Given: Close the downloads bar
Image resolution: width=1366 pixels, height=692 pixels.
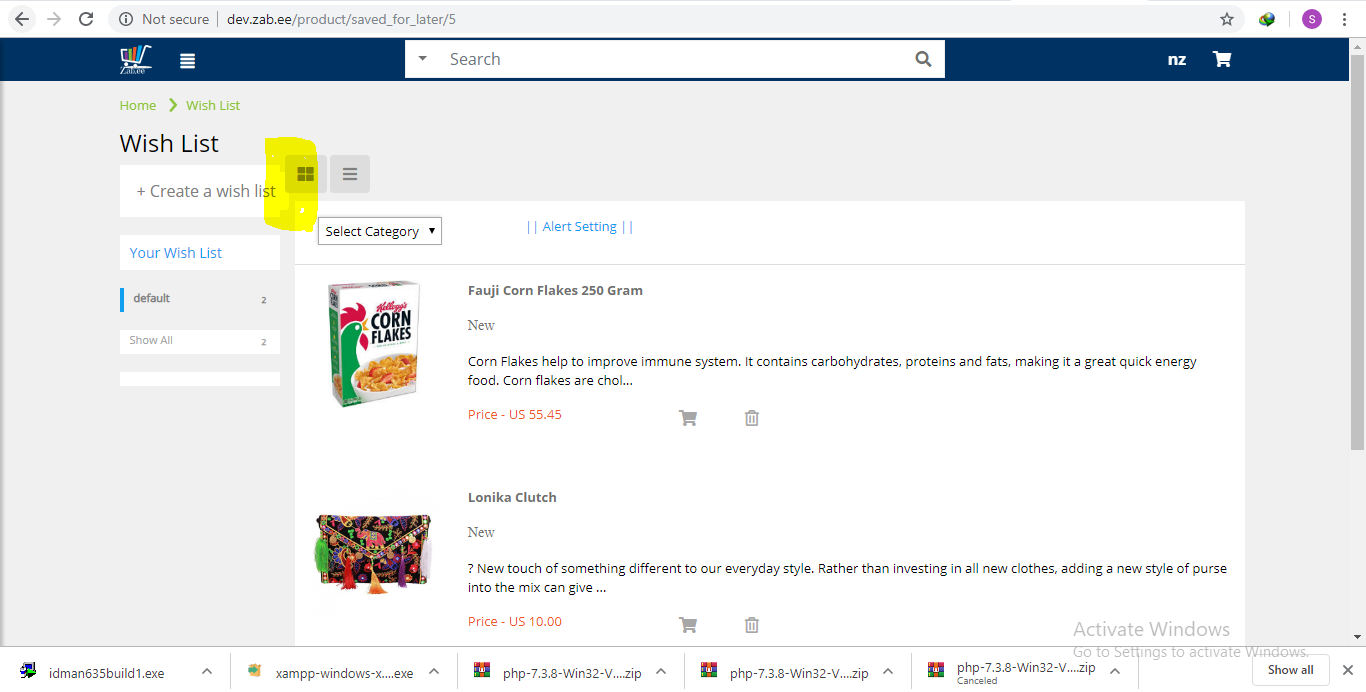Looking at the screenshot, I should [1347, 670].
